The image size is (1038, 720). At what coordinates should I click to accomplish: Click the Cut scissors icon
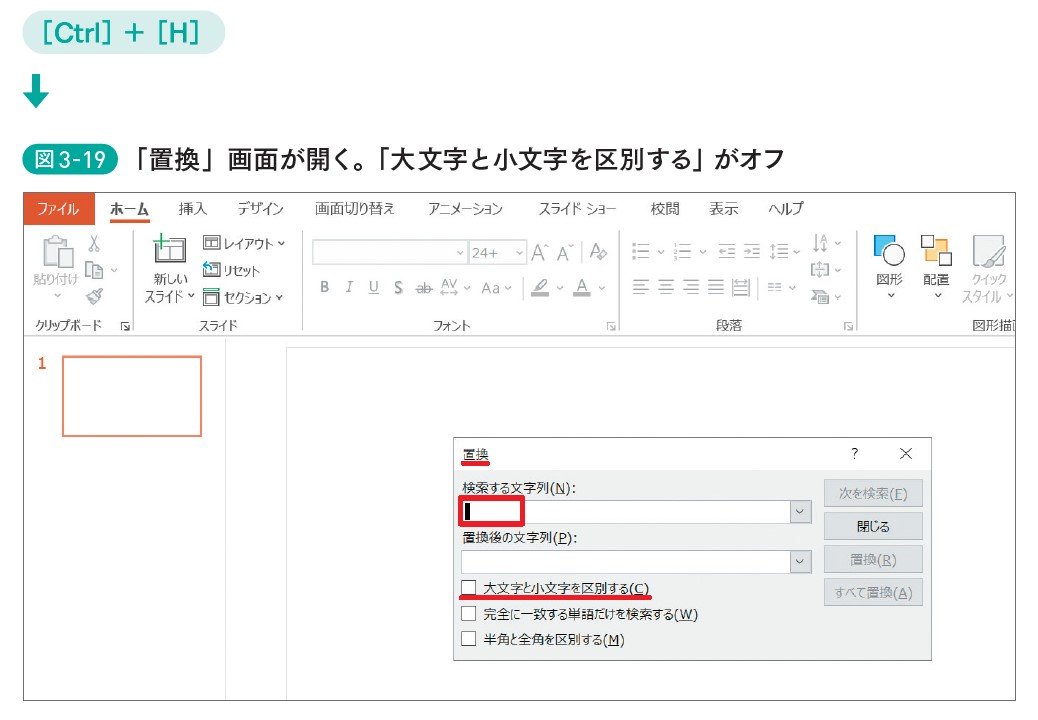94,243
